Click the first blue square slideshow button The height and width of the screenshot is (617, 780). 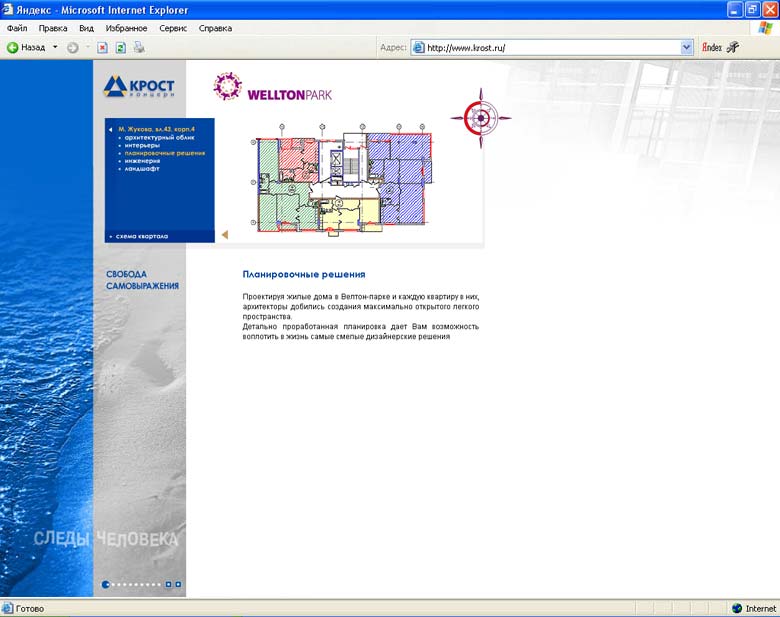(x=169, y=585)
